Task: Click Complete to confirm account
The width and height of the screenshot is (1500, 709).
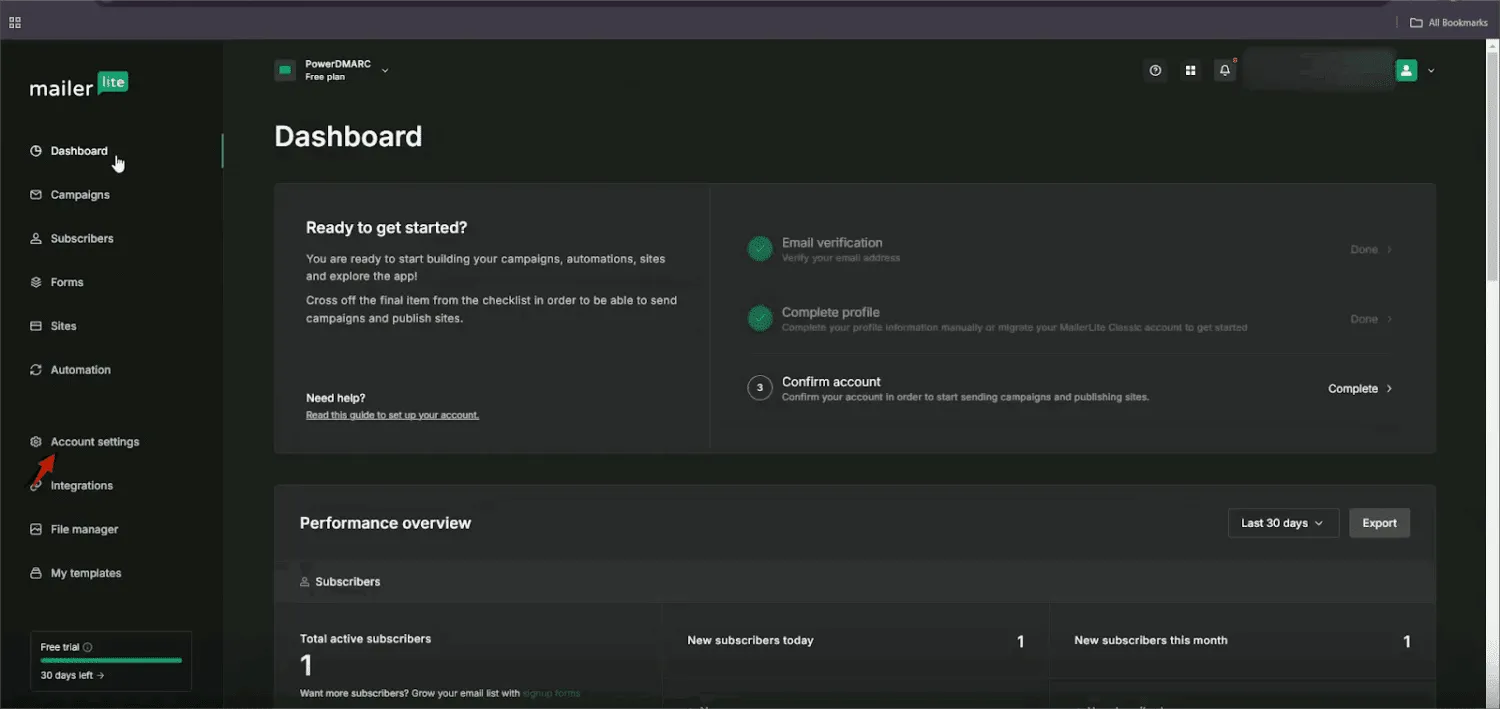Action: [1353, 389]
